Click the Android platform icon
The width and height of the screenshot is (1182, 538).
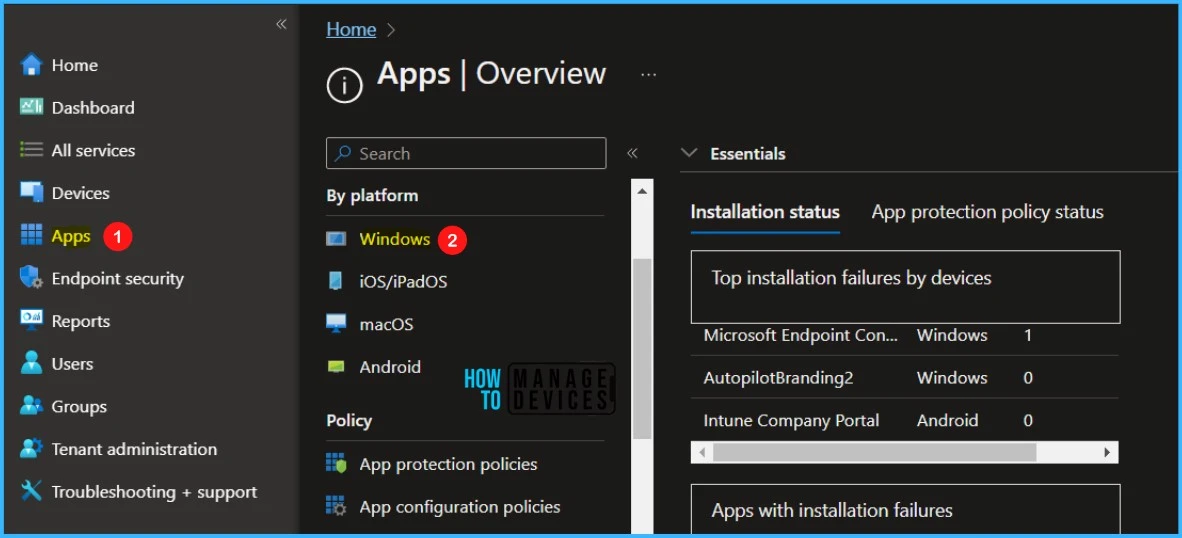click(x=335, y=367)
